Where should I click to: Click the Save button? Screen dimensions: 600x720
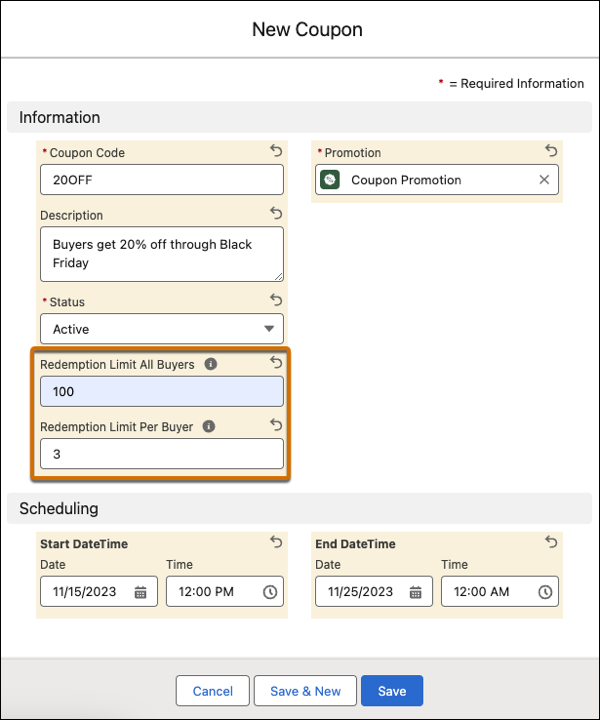pyautogui.click(x=392, y=691)
